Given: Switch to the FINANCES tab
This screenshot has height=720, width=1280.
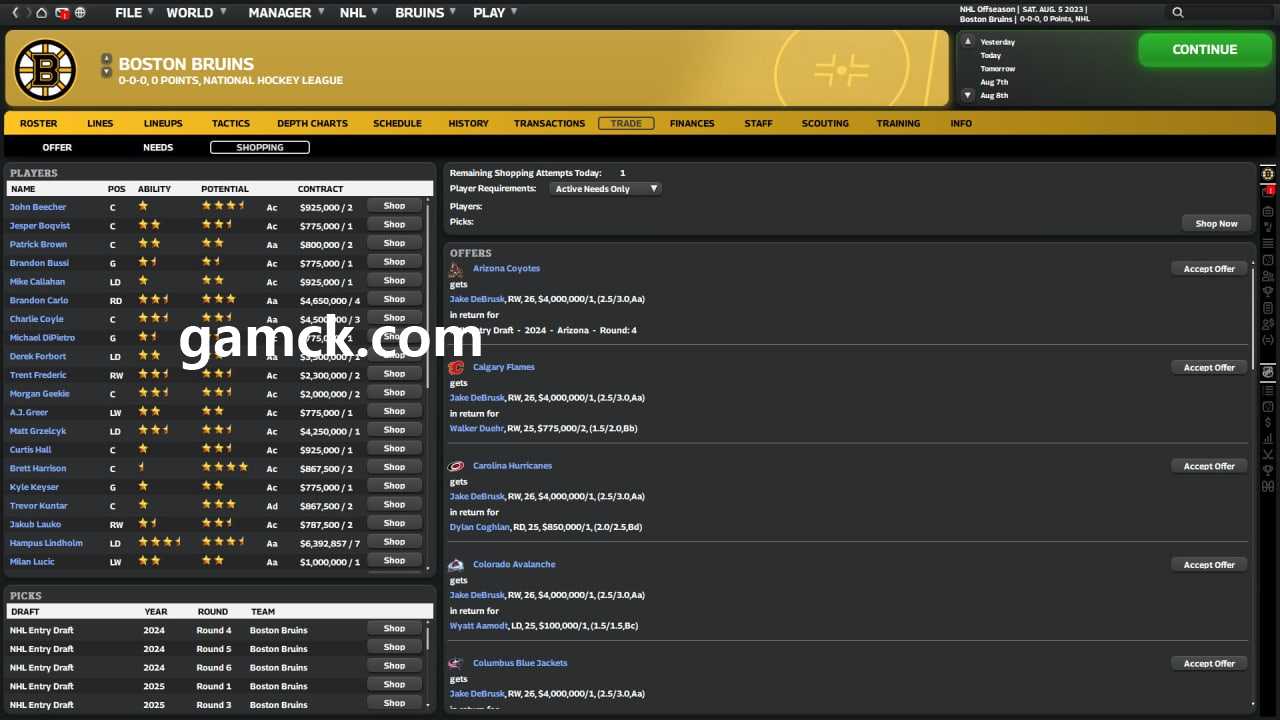Looking at the screenshot, I should click(x=692, y=123).
